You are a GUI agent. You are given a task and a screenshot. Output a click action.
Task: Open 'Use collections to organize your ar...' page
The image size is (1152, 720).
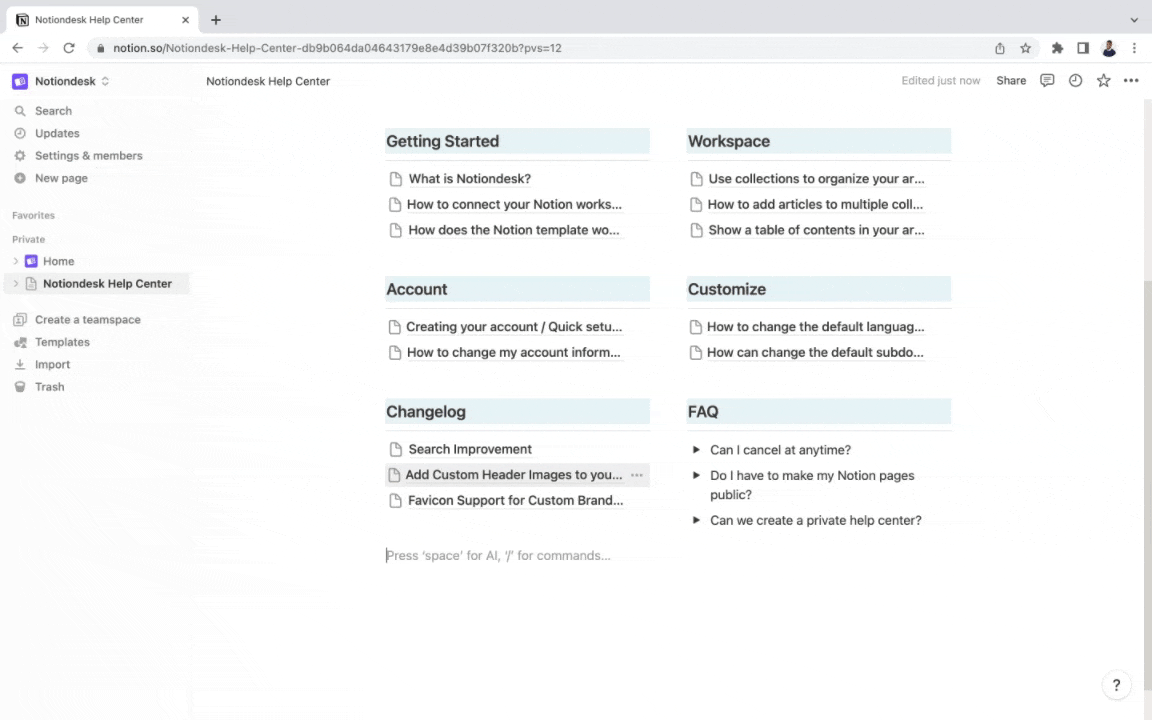tap(816, 179)
